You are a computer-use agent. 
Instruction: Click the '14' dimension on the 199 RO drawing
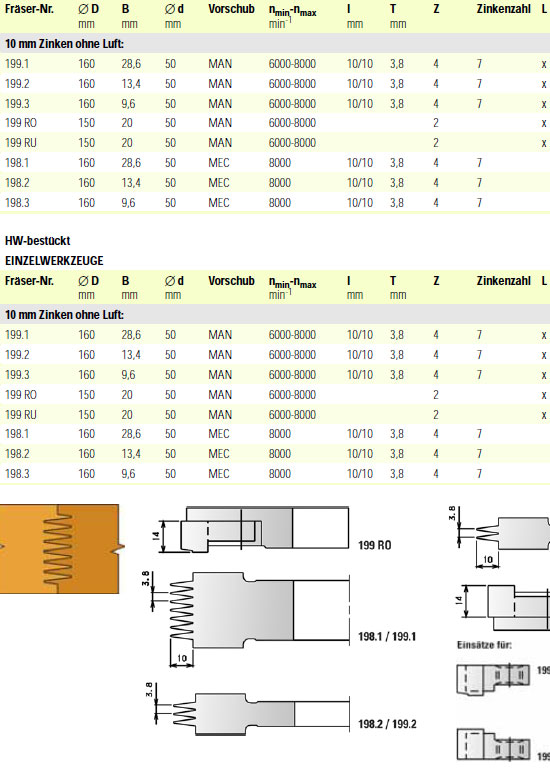pos(157,534)
